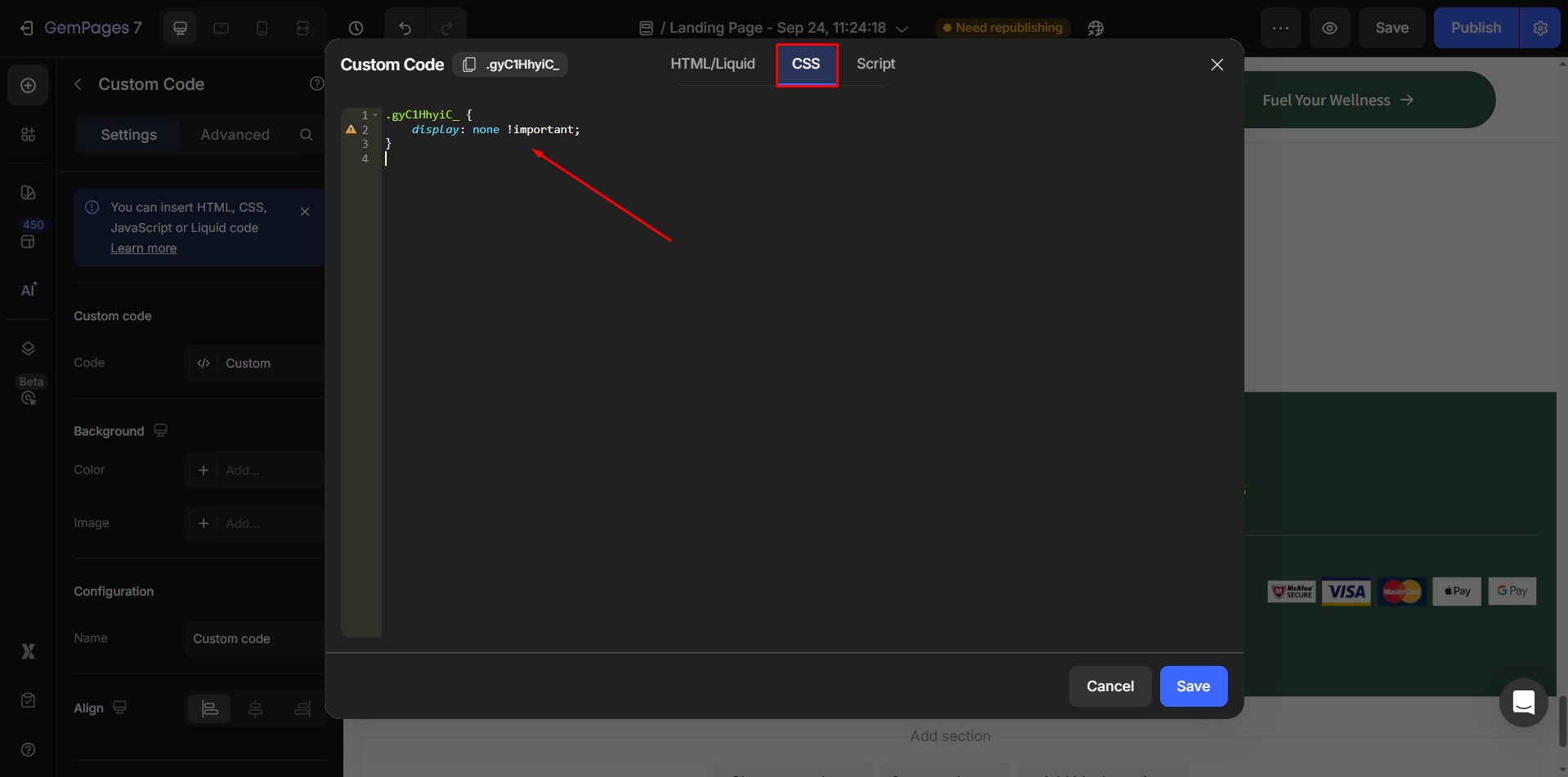Viewport: 1568px width, 777px height.
Task: Open version history clock icon
Action: pos(356,28)
